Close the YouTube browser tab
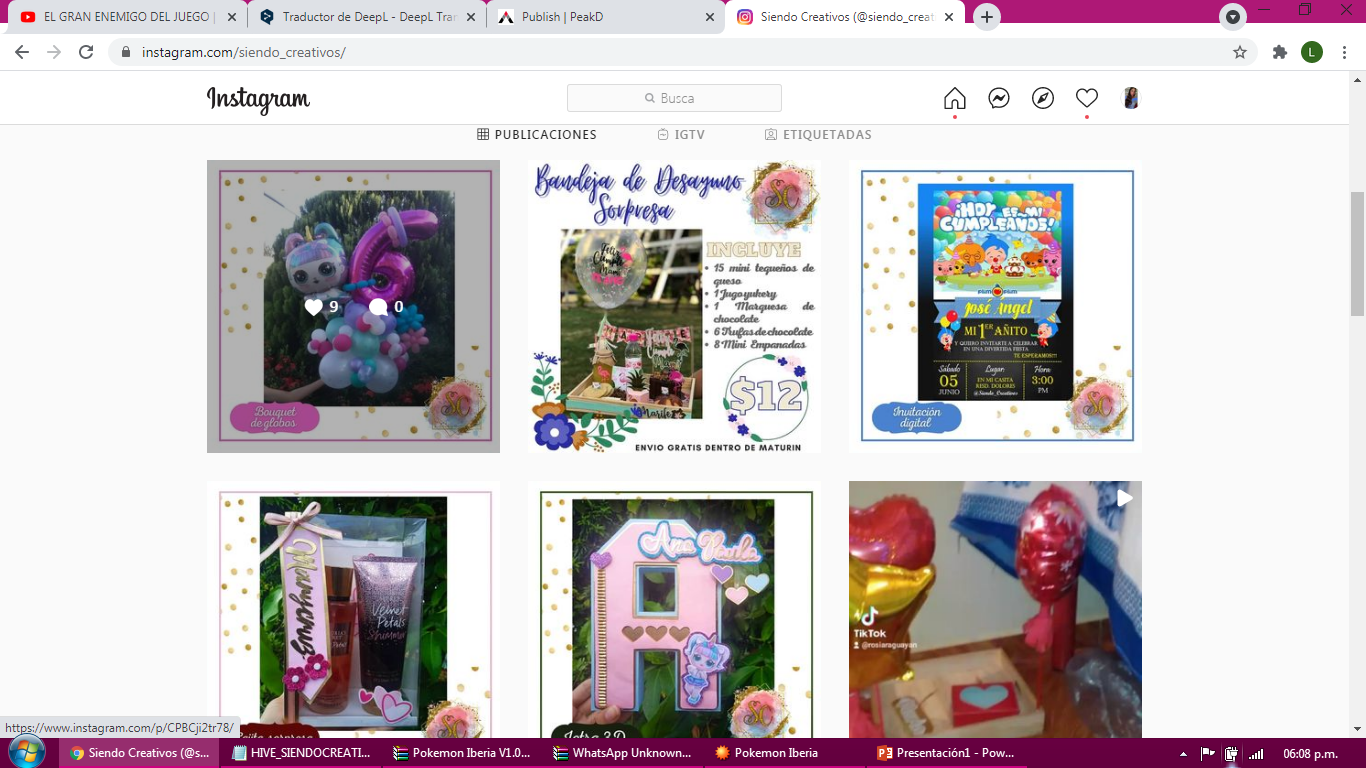Image resolution: width=1366 pixels, height=768 pixels. (x=232, y=17)
